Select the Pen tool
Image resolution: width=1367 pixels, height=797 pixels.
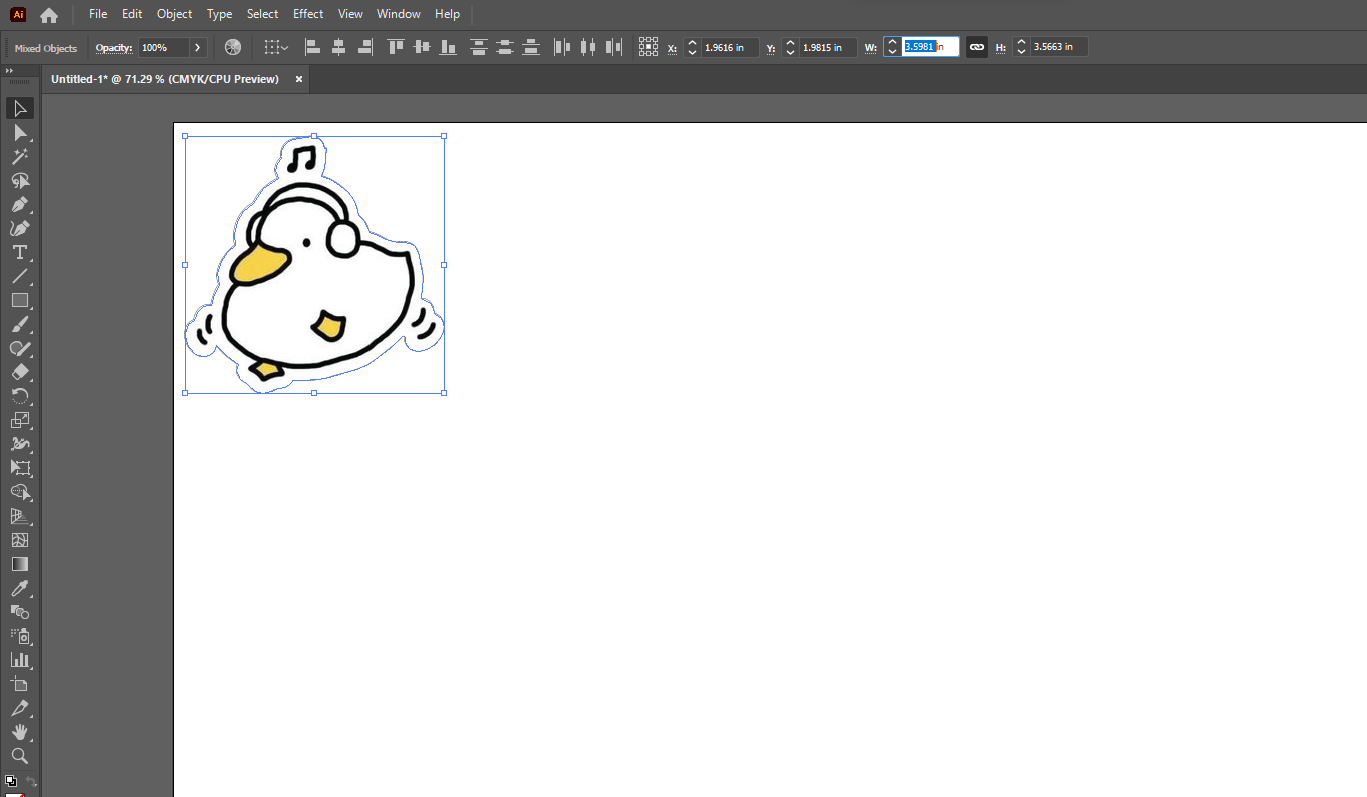tap(19, 204)
